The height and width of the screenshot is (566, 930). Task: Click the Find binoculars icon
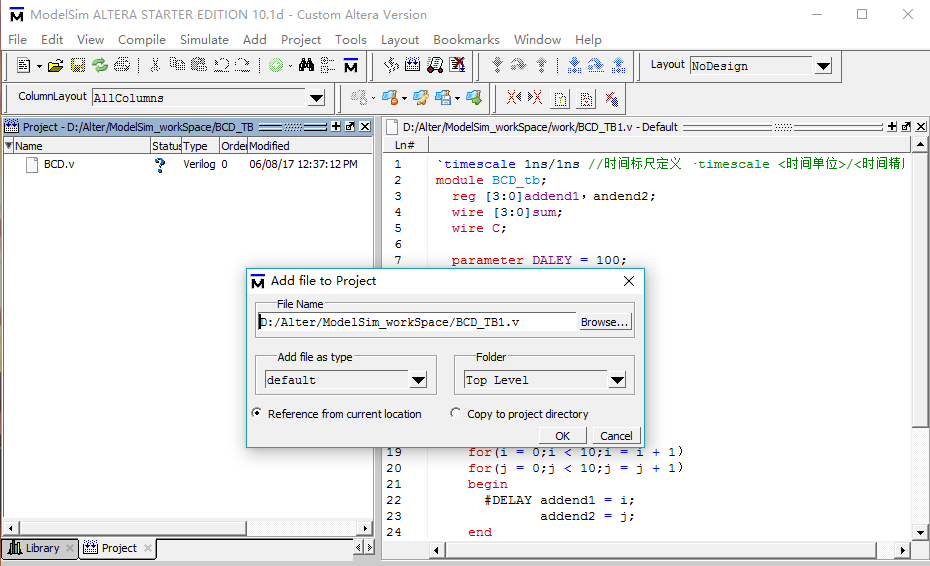coord(306,65)
